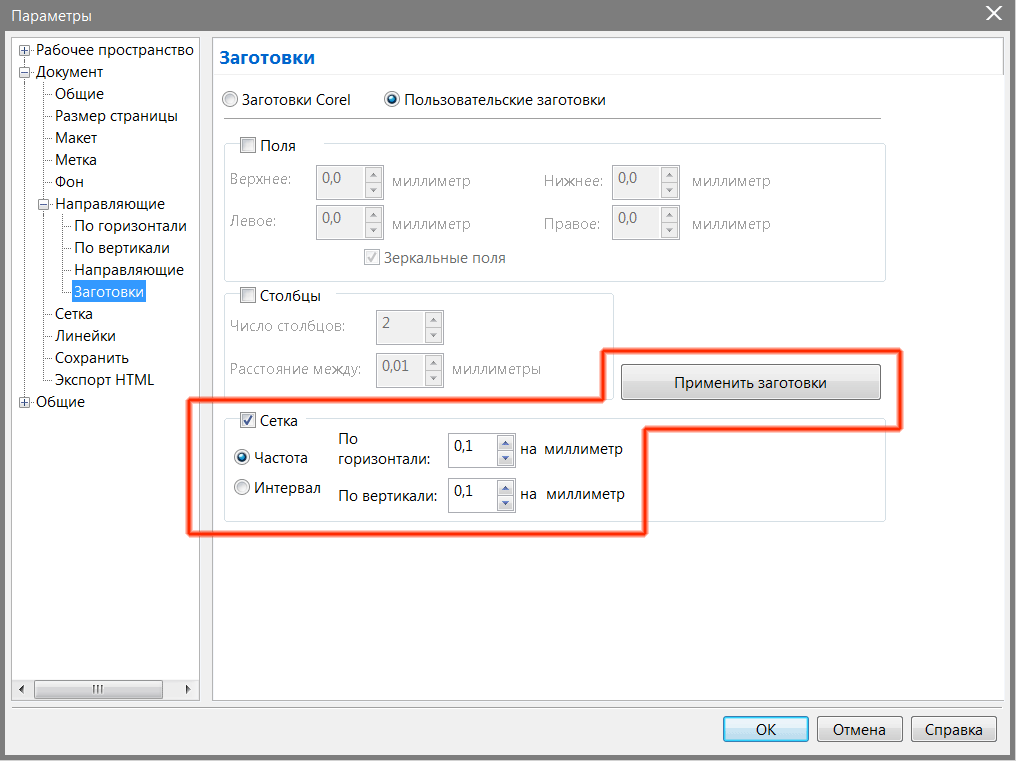Select Сетка in the left tree
The height and width of the screenshot is (761, 1016).
tap(73, 314)
